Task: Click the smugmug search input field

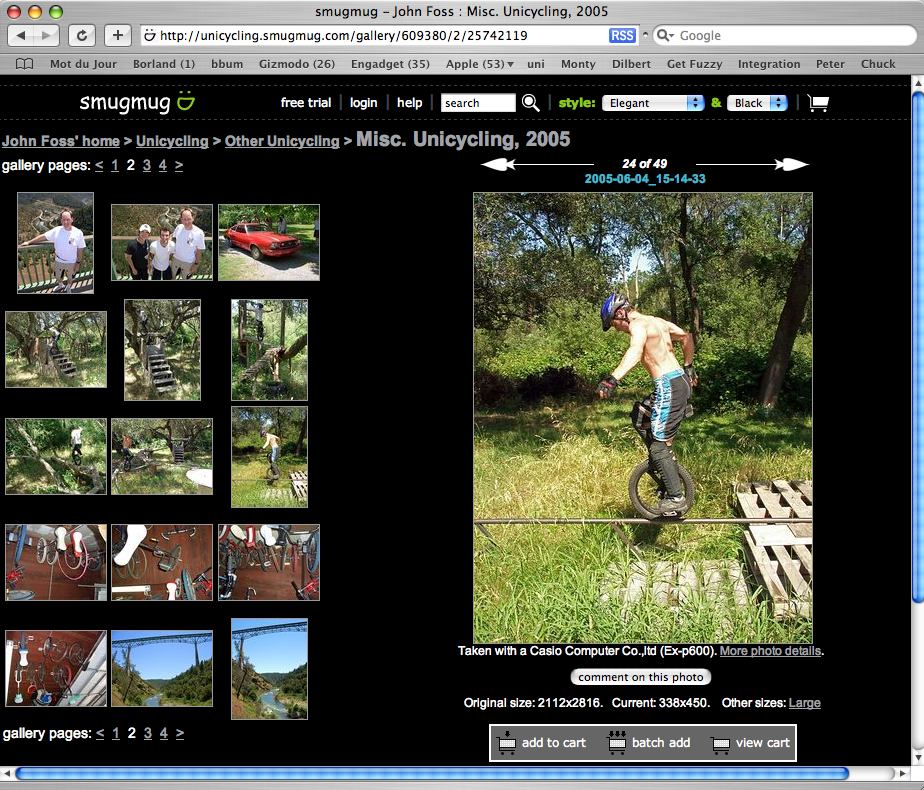Action: [x=478, y=103]
